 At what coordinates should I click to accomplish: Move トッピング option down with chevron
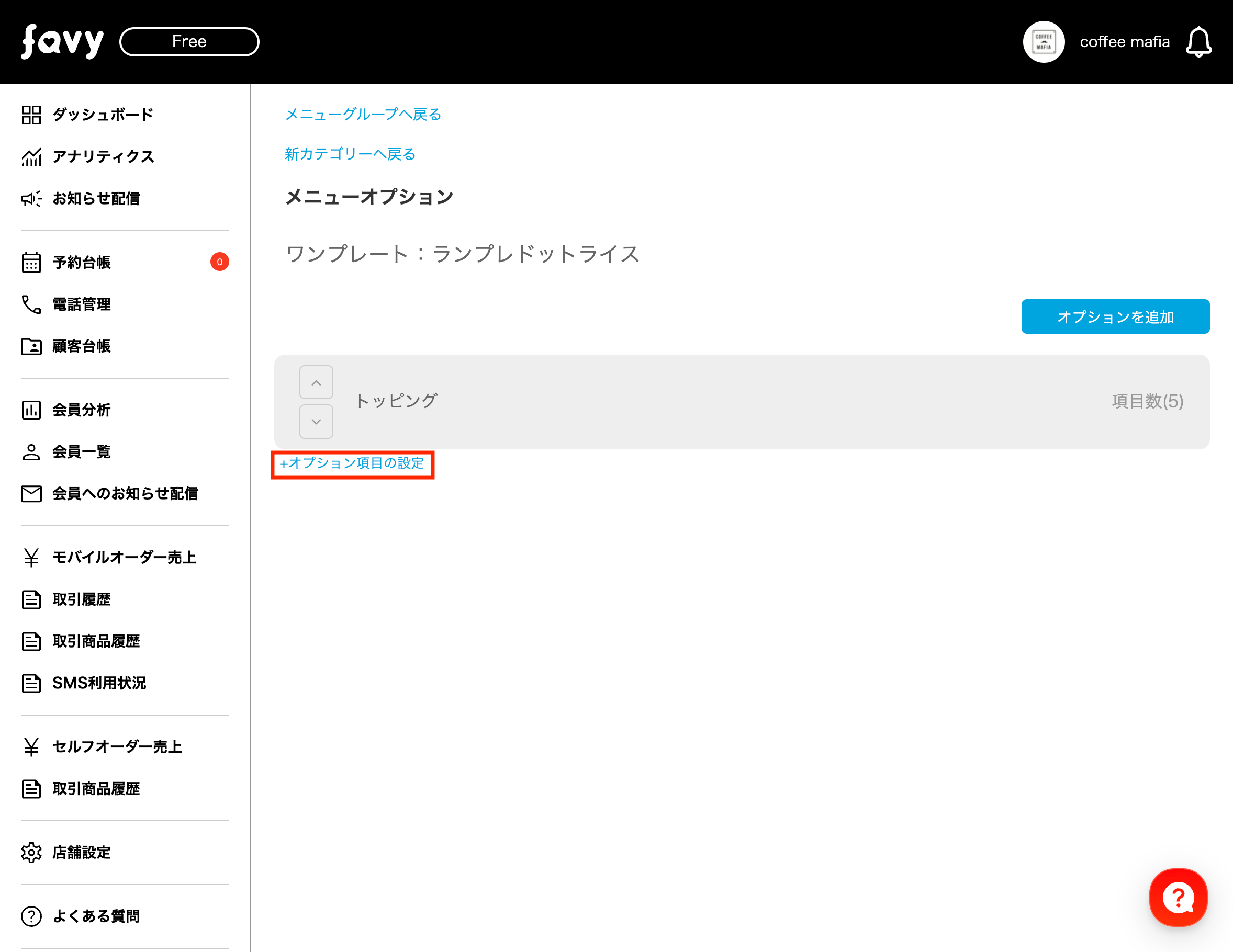click(x=316, y=422)
